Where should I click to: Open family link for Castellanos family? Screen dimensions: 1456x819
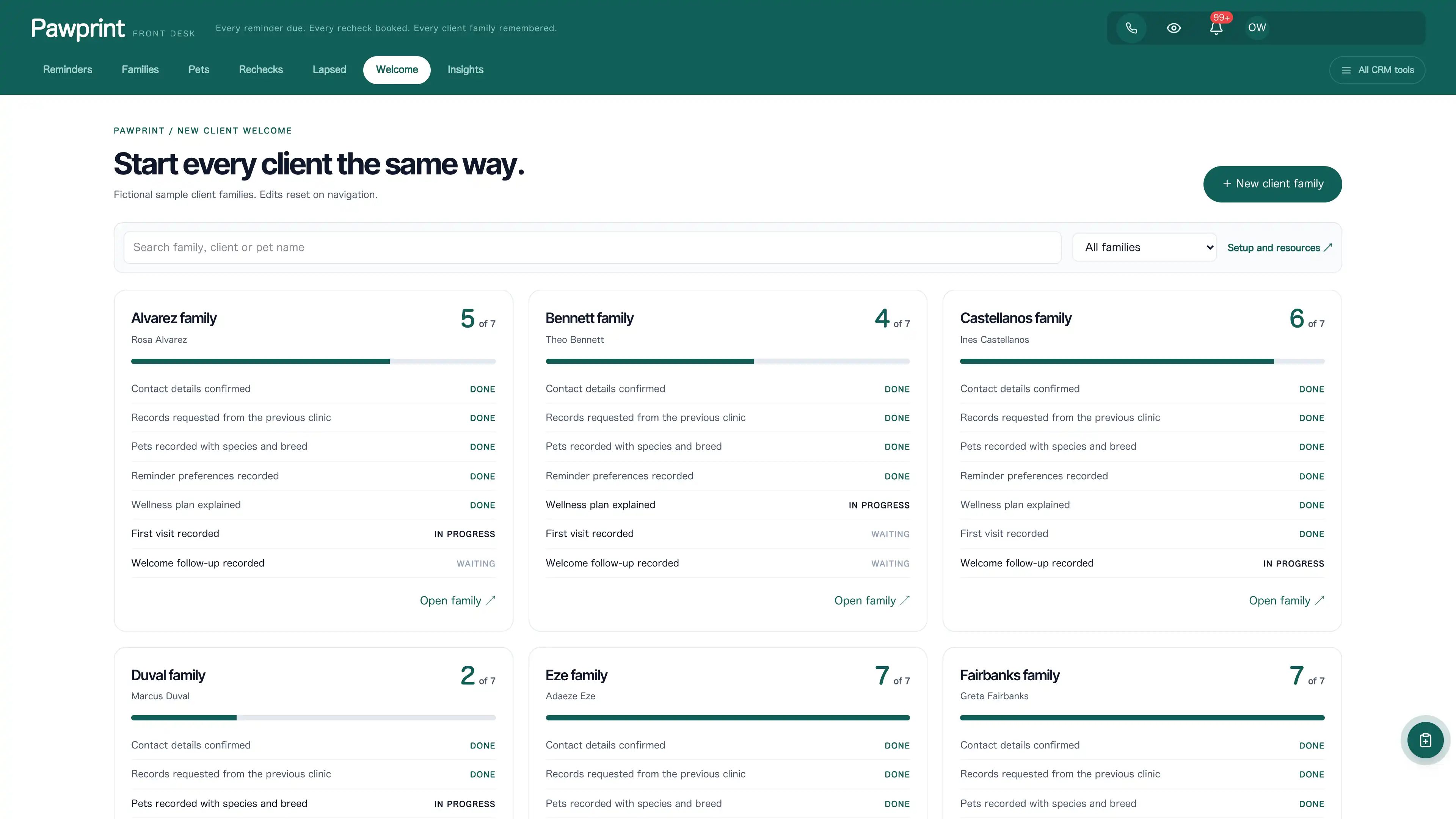click(1287, 600)
